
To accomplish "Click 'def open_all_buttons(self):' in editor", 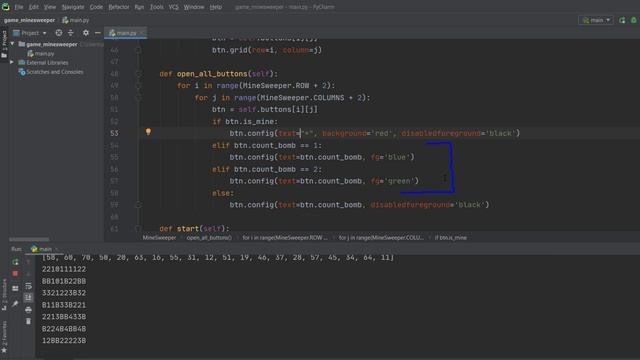I will coord(218,74).
